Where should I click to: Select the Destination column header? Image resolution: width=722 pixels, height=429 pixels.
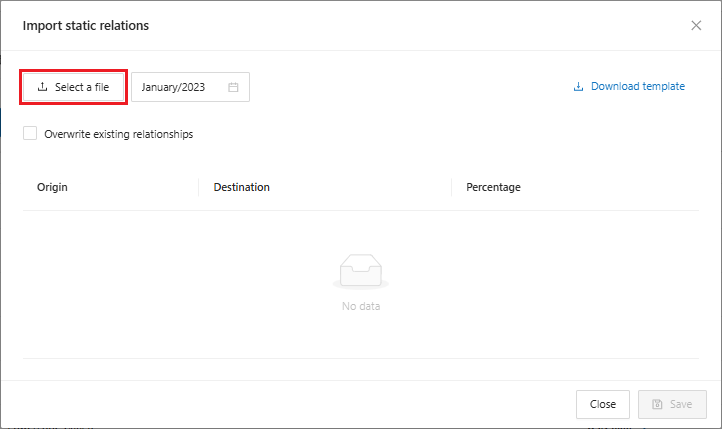[241, 187]
